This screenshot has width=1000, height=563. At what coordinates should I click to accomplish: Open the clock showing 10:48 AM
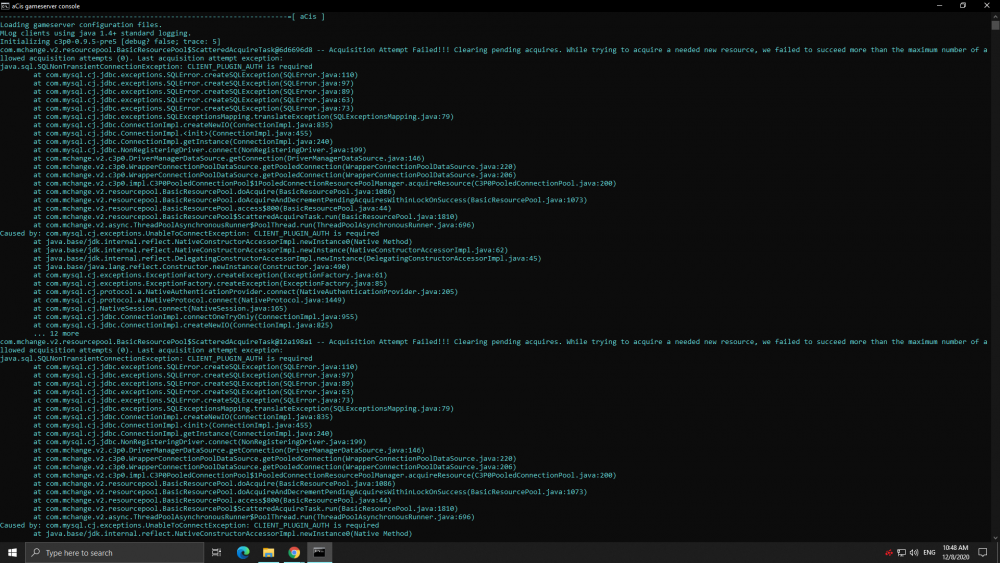point(955,552)
